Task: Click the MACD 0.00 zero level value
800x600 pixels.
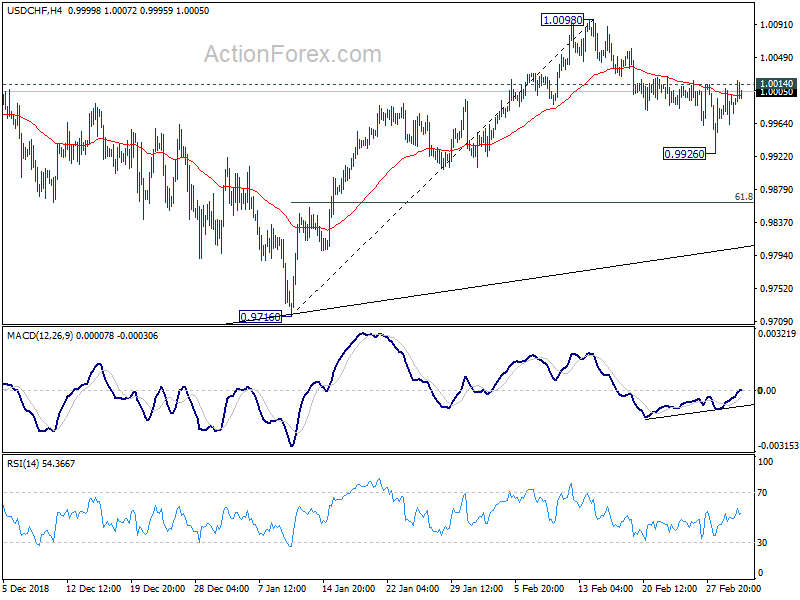Action: pyautogui.click(x=767, y=391)
